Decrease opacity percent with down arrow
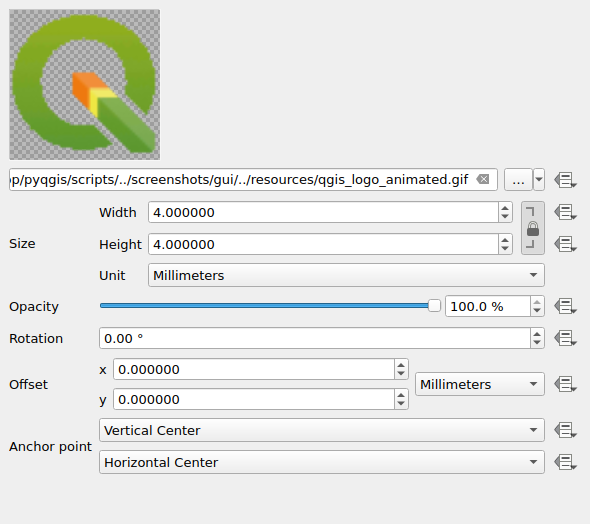The image size is (590, 524). (537, 311)
